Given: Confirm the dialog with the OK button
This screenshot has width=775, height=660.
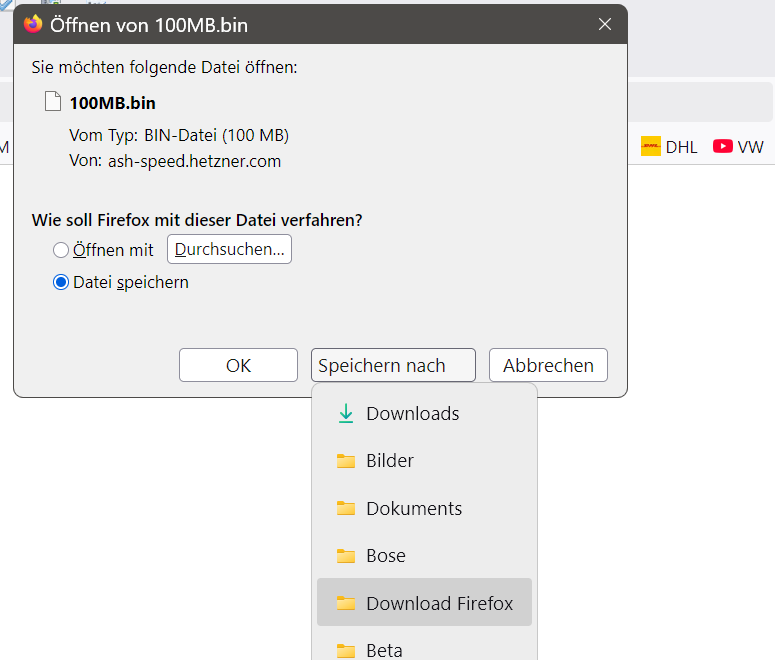Looking at the screenshot, I should [238, 365].
